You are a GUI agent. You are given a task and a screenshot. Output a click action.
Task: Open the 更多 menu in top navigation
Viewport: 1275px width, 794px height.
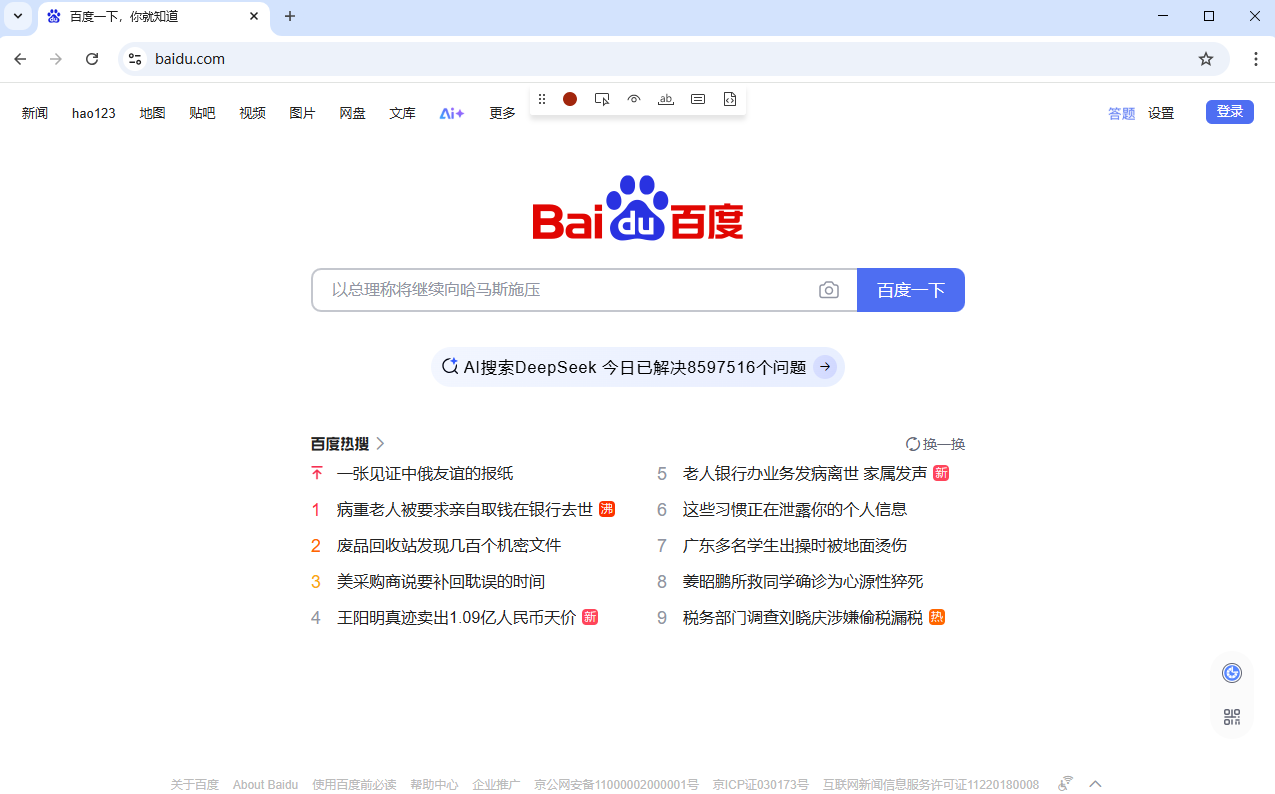pyautogui.click(x=502, y=113)
